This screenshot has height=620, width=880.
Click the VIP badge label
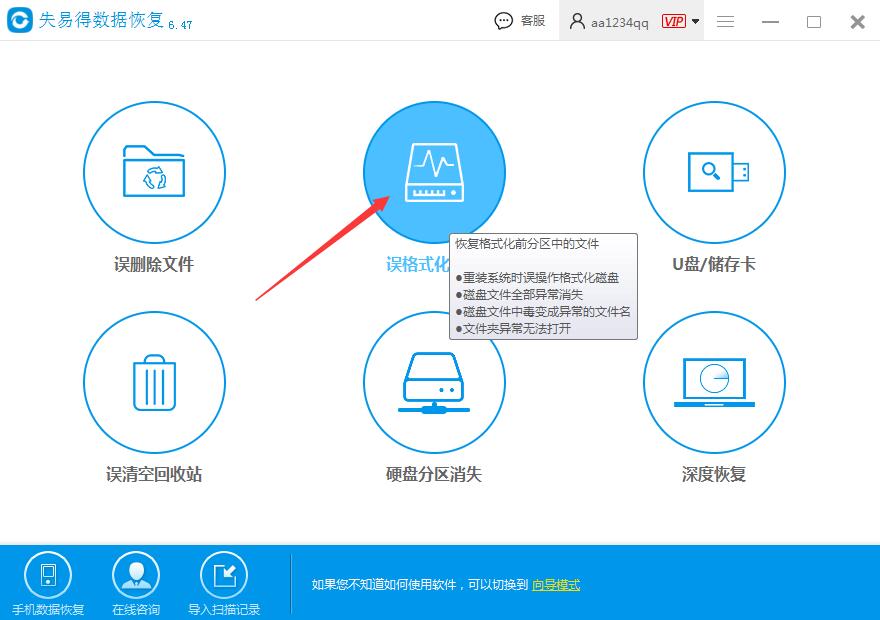pyautogui.click(x=670, y=20)
